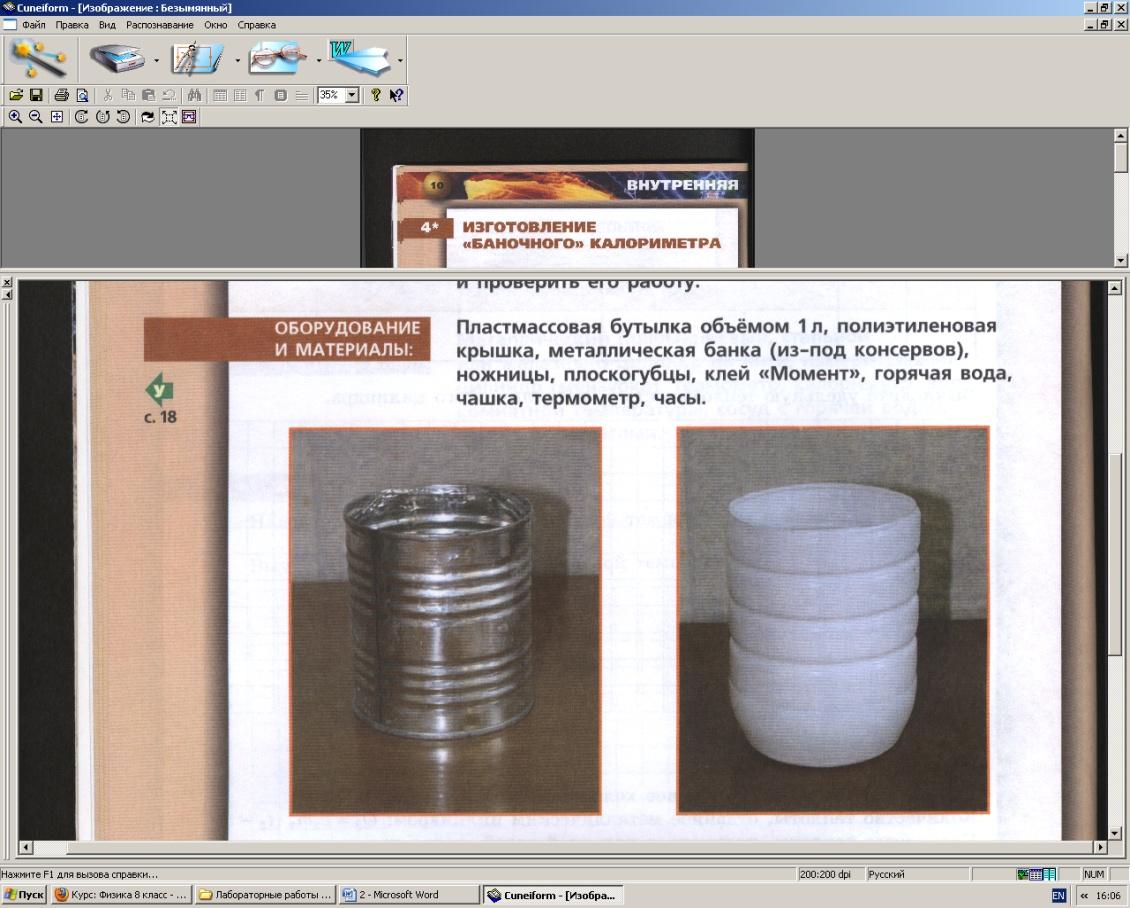The image size is (1130, 908).
Task: Click the Cuneiform taskbar button
Action: [x=553, y=895]
